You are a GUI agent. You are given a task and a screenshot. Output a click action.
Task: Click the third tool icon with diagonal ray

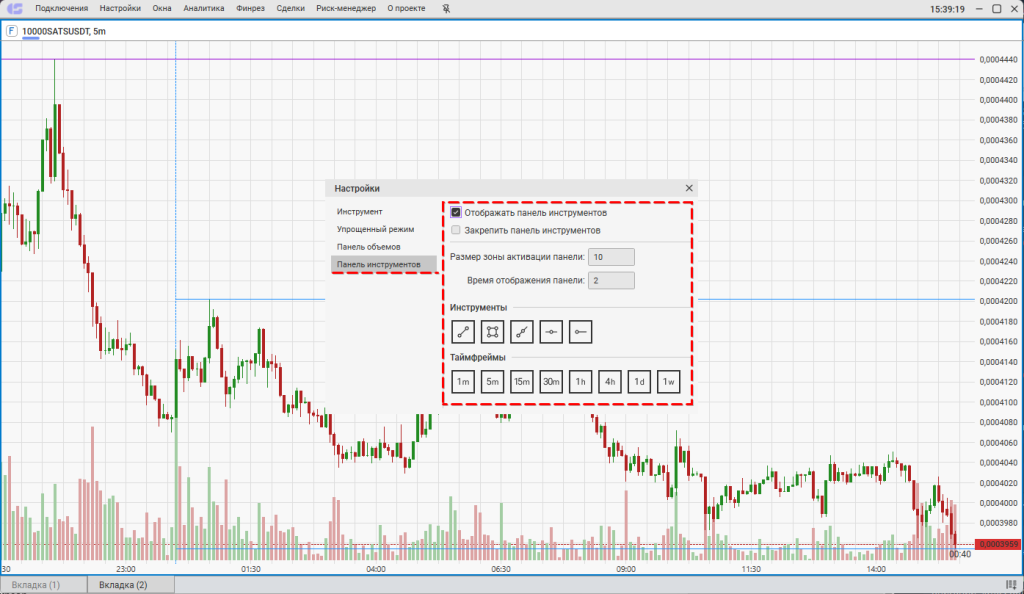pos(522,331)
